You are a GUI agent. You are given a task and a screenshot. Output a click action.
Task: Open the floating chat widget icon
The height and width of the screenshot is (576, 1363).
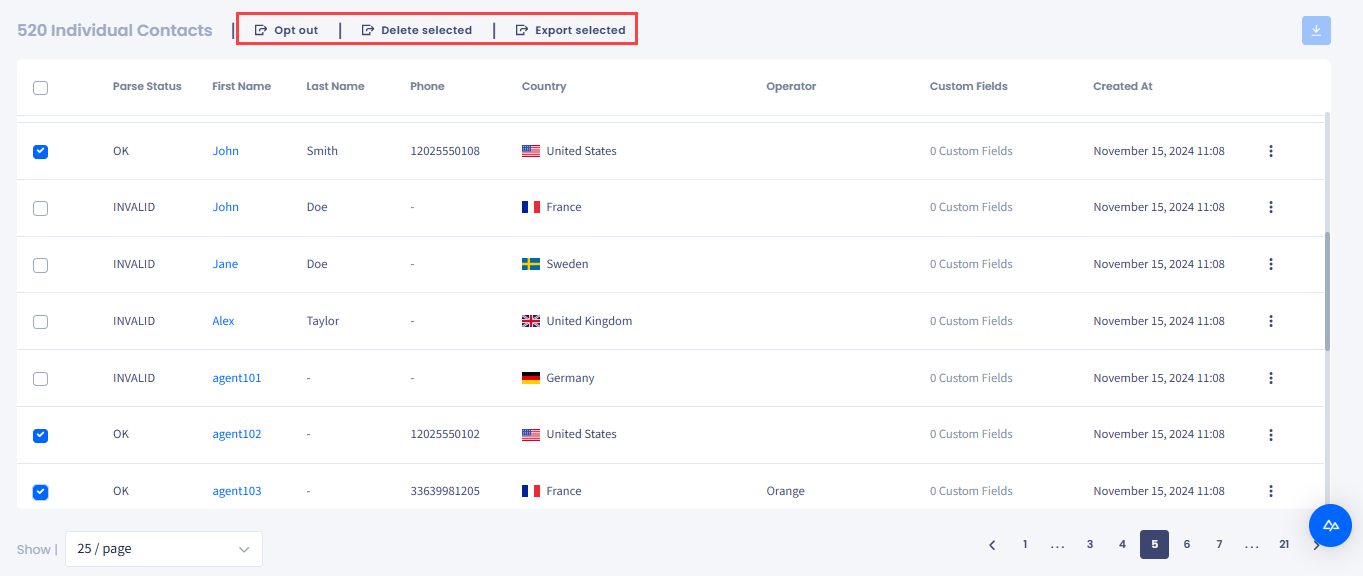[1330, 525]
